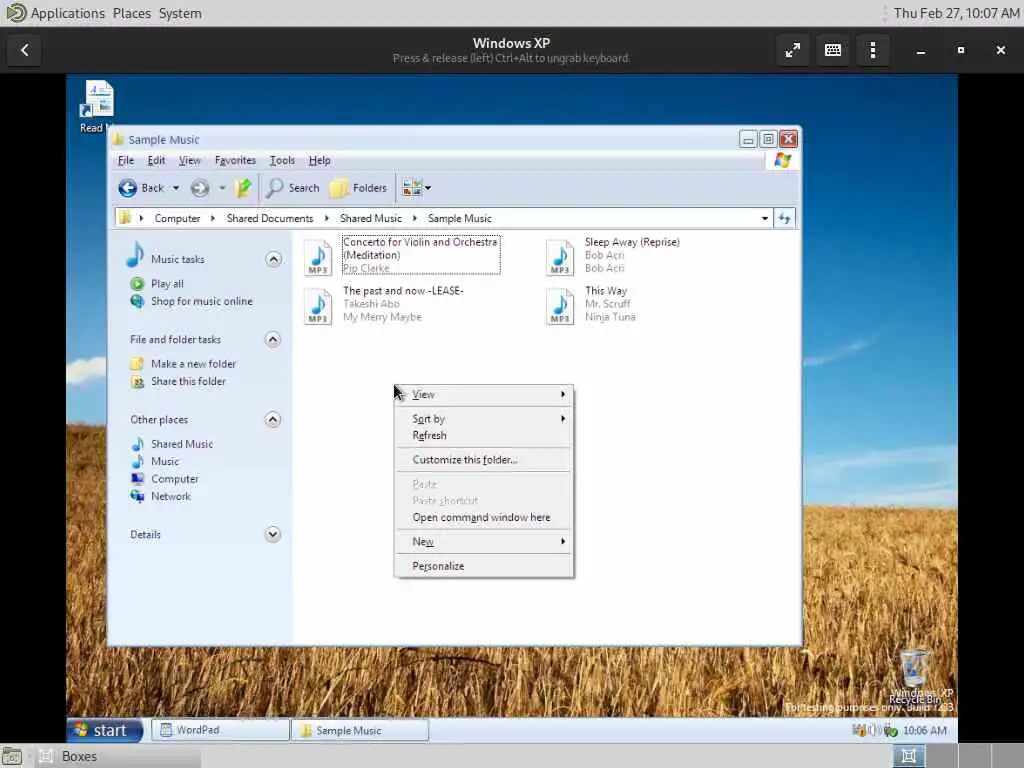Open the File menu
The height and width of the screenshot is (768, 1024).
125,161
